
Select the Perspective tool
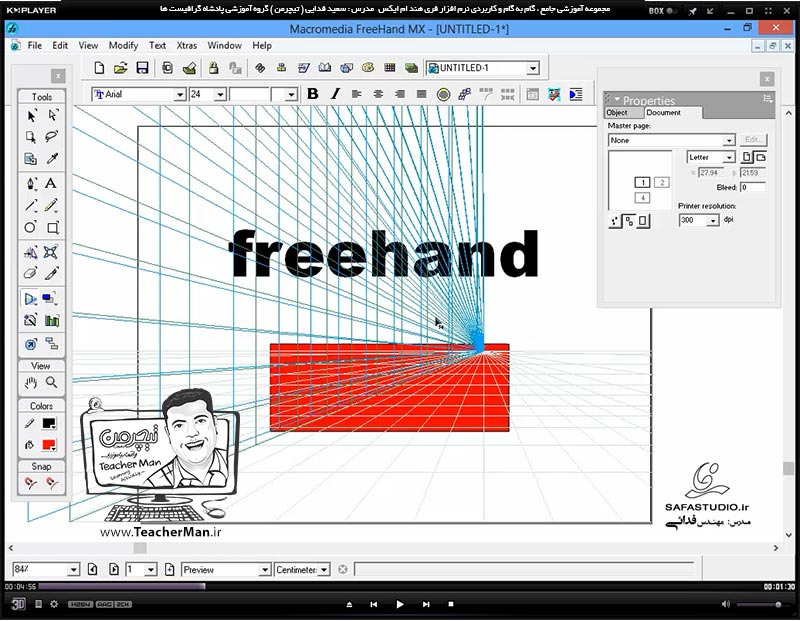tap(31, 299)
